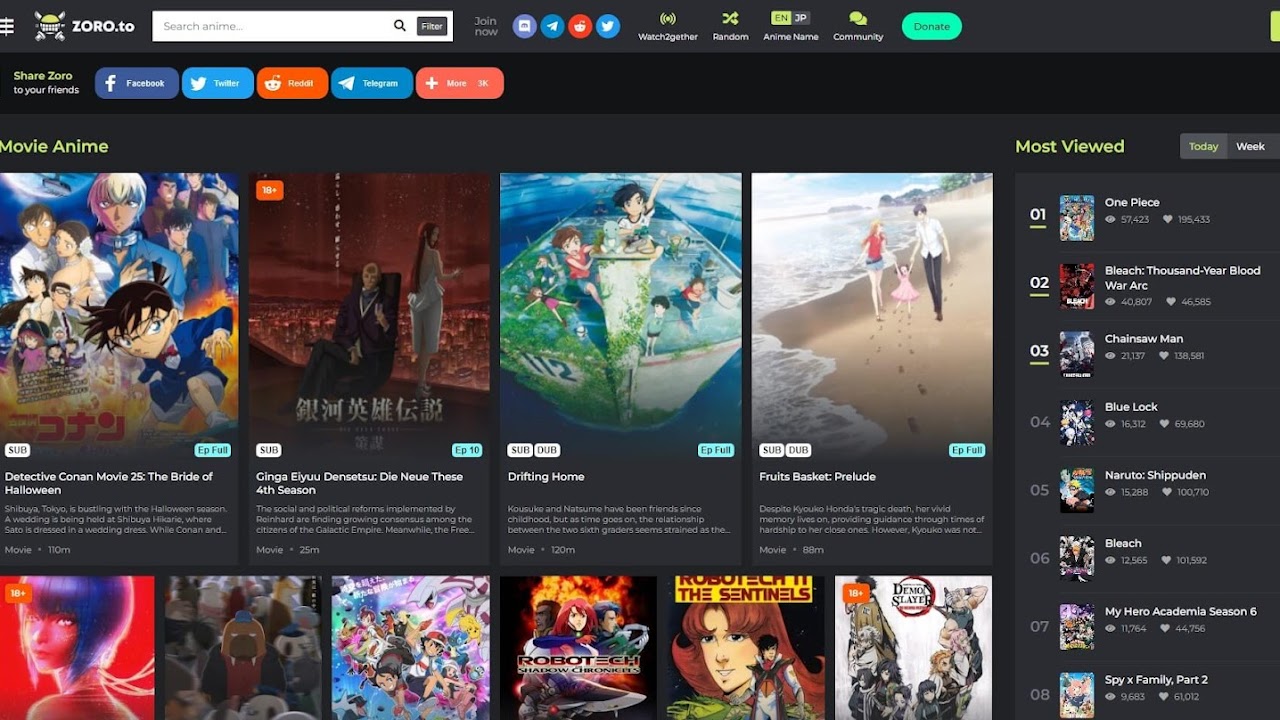Viewport: 1280px width, 720px height.
Task: Click One Piece view count 57,423
Action: point(1128,219)
